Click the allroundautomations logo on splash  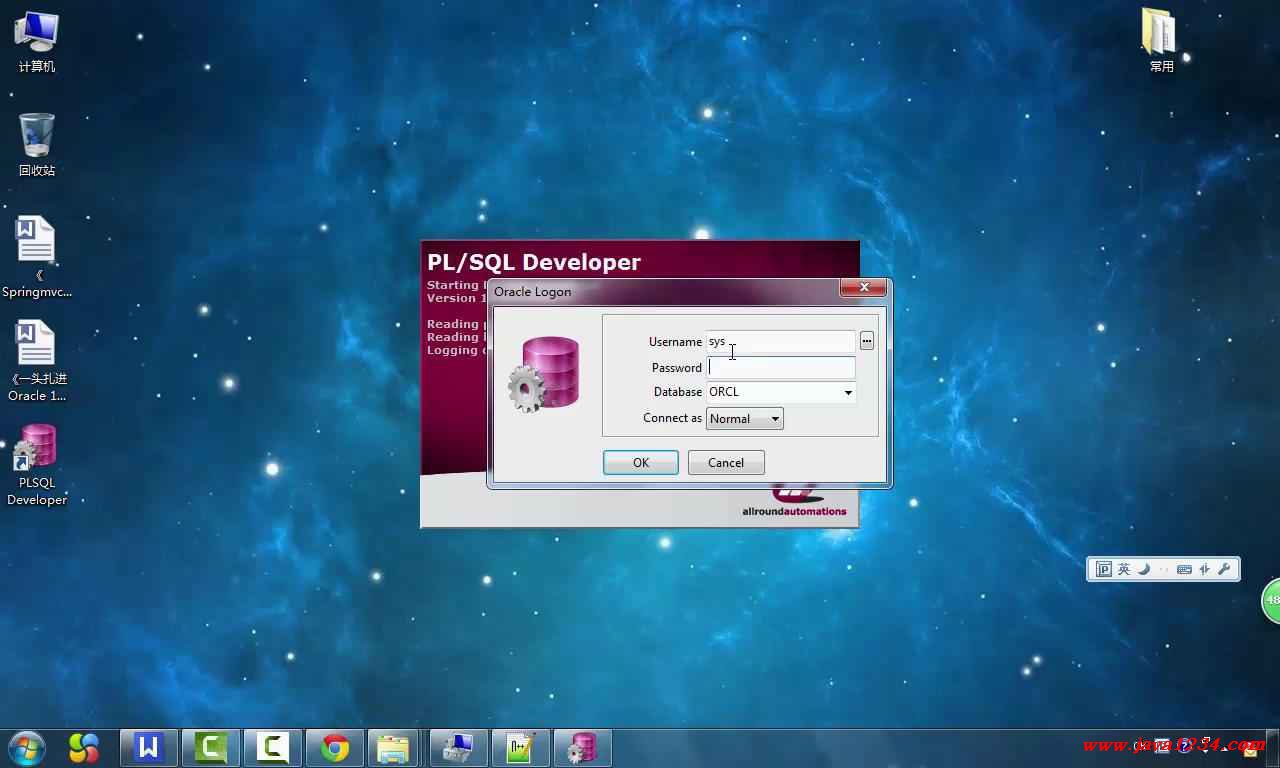[x=794, y=502]
